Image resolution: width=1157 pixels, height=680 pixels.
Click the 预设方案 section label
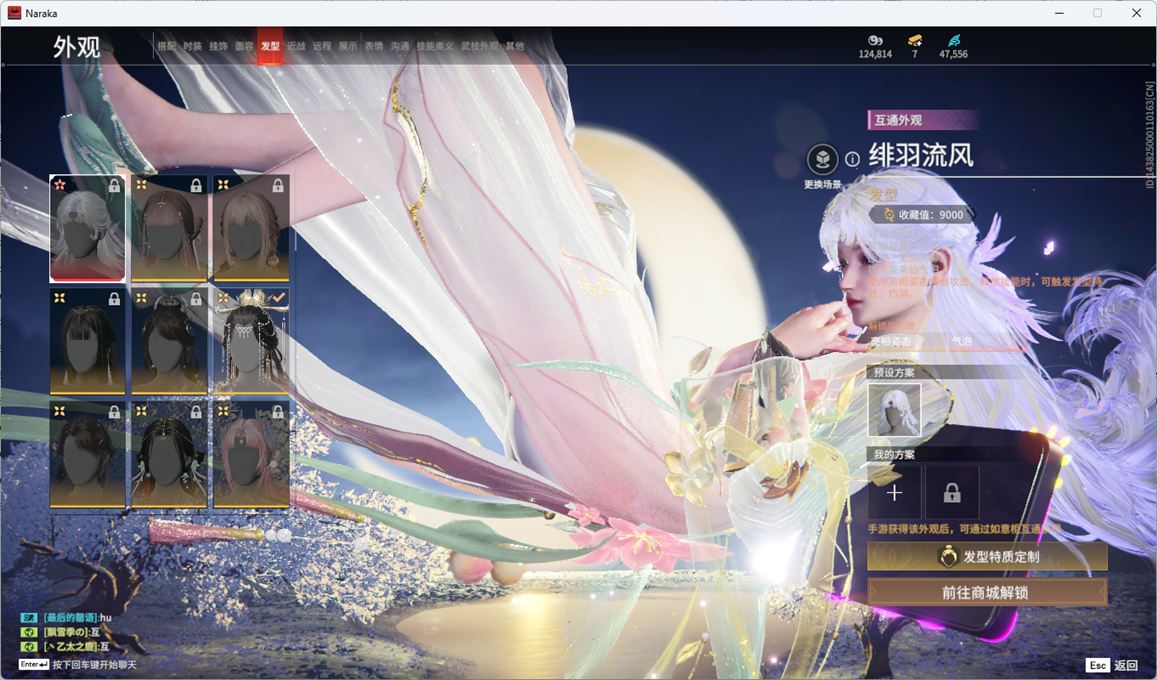(x=894, y=372)
